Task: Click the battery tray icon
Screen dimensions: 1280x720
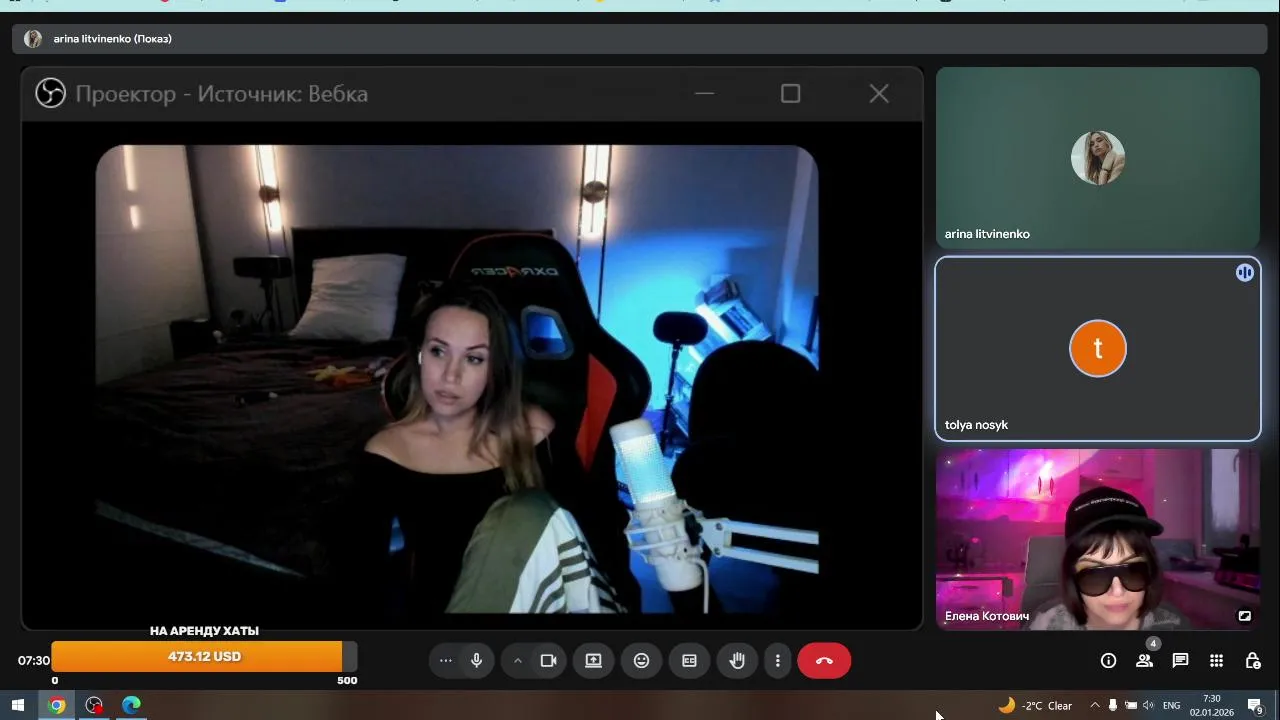Action: tap(1131, 705)
